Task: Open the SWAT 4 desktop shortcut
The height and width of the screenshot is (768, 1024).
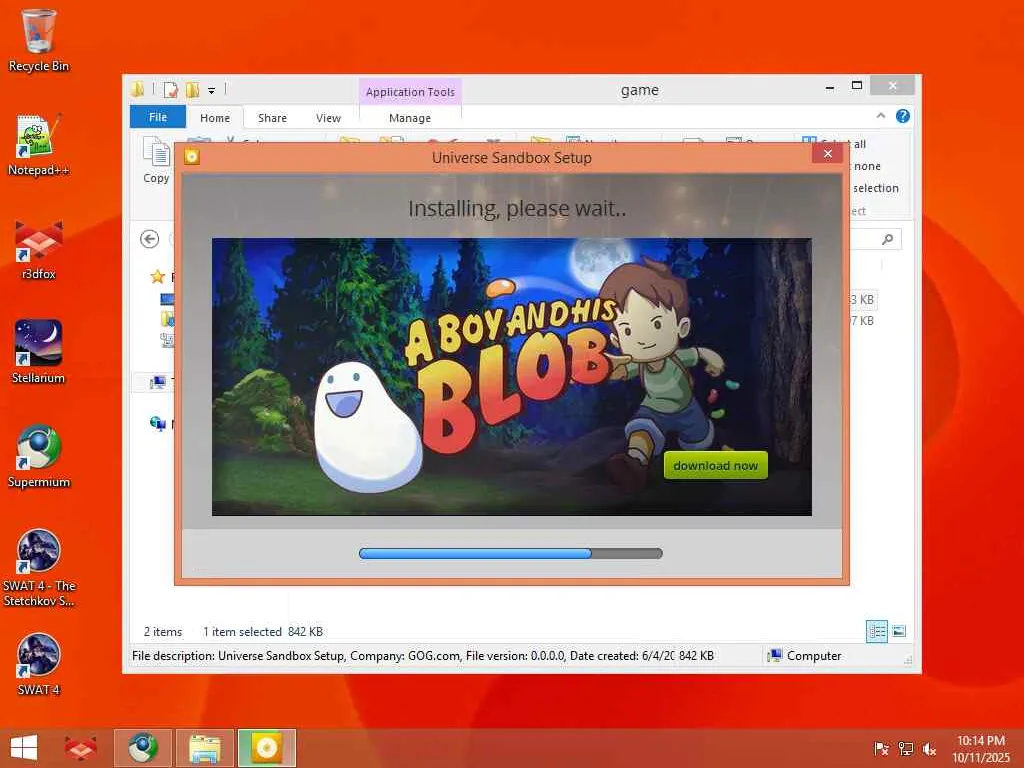Action: pyautogui.click(x=38, y=665)
